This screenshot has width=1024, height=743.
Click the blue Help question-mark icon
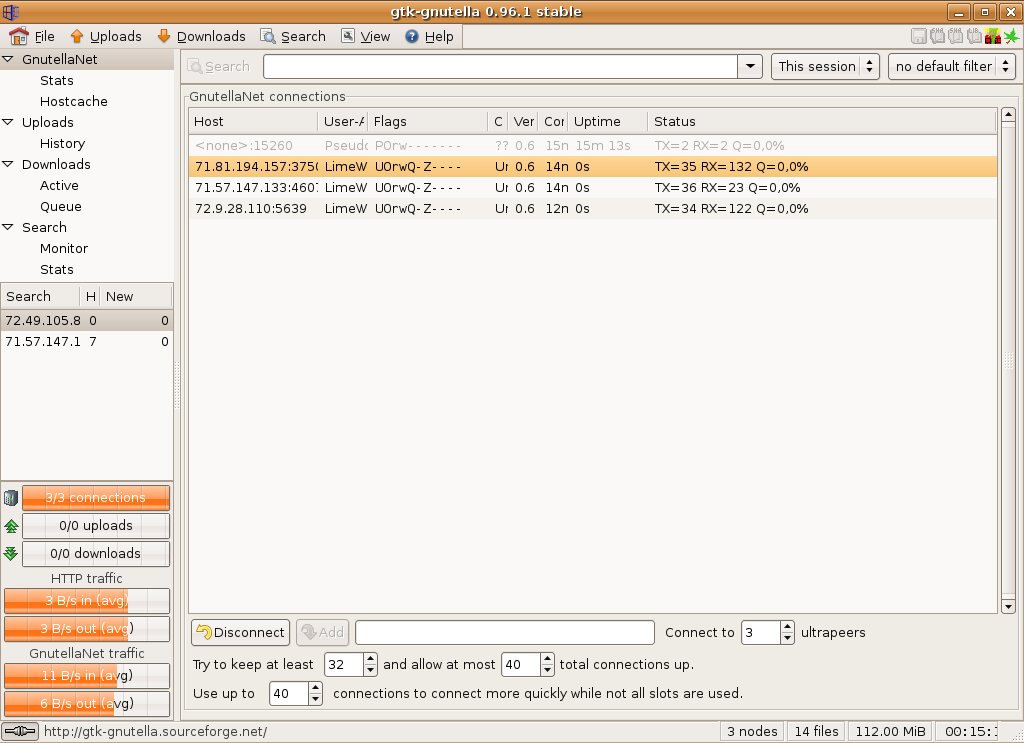coord(411,37)
